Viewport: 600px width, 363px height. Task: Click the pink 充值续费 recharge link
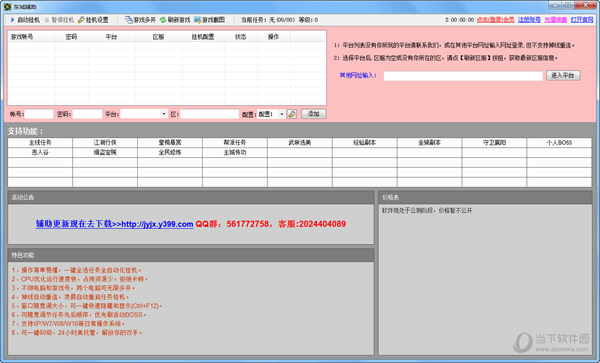pyautogui.click(x=556, y=20)
